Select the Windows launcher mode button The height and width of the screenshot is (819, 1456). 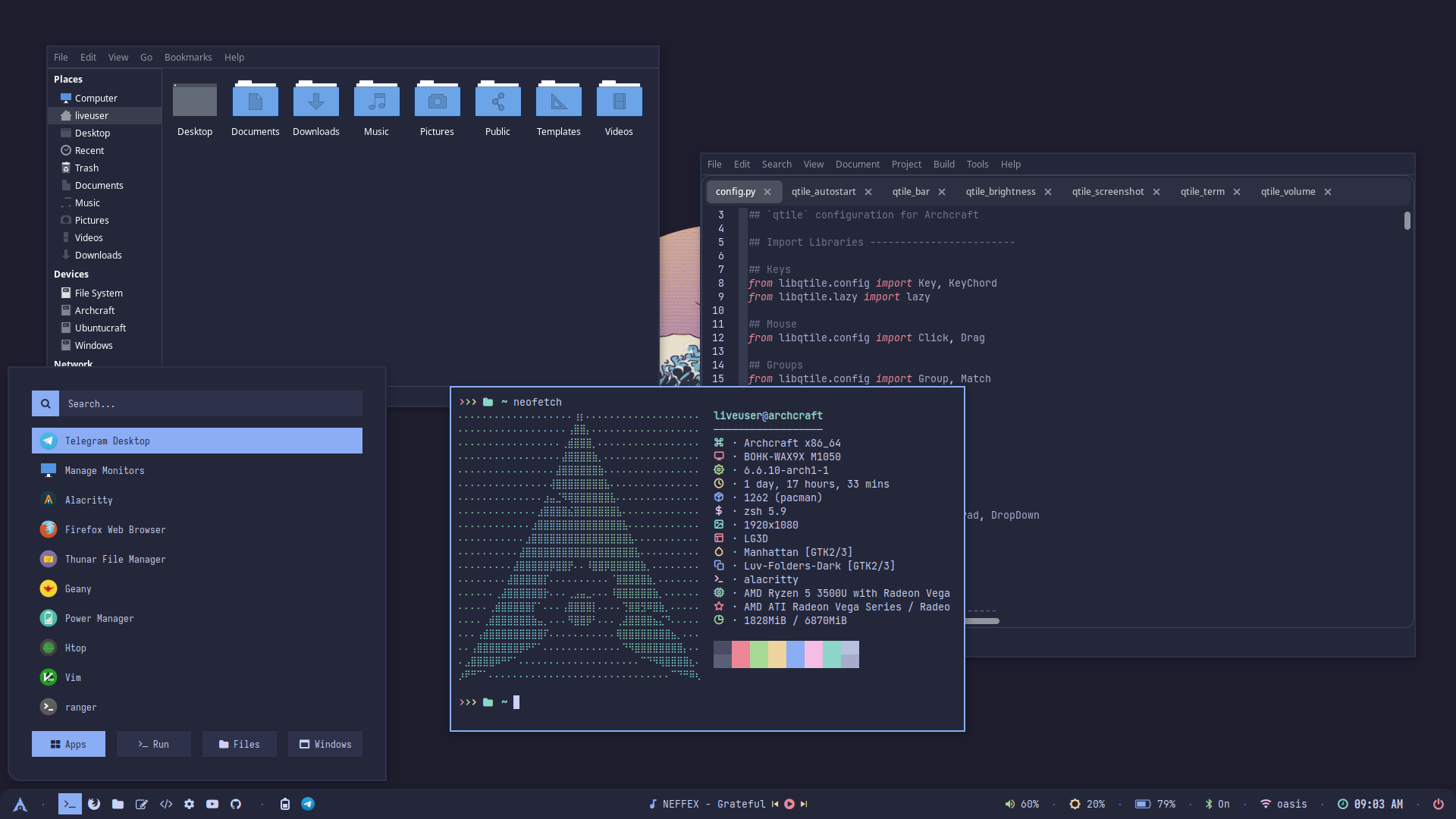325,744
